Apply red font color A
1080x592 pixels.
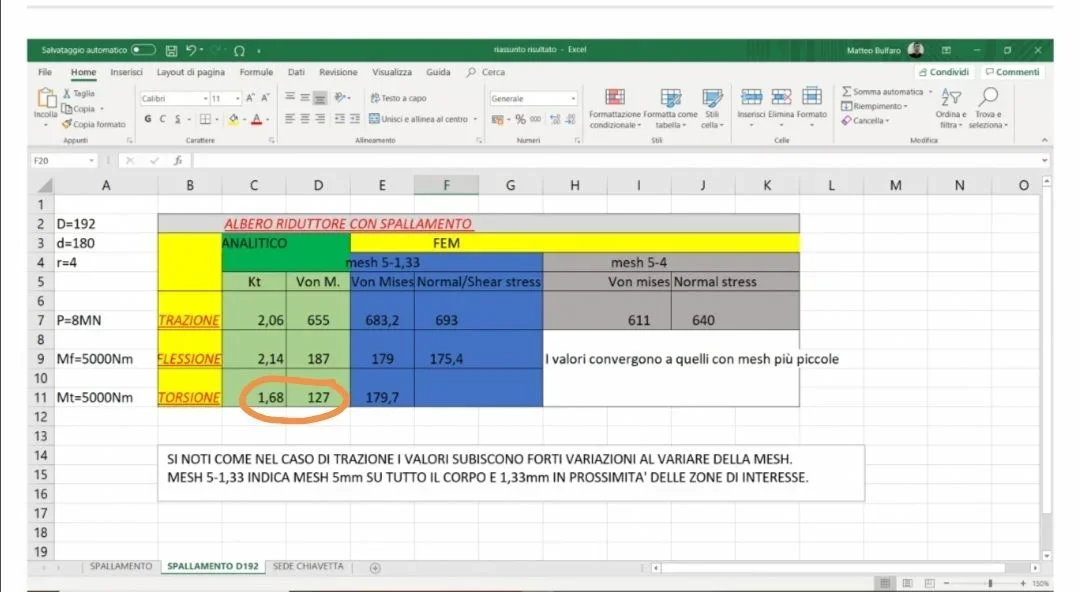256,119
